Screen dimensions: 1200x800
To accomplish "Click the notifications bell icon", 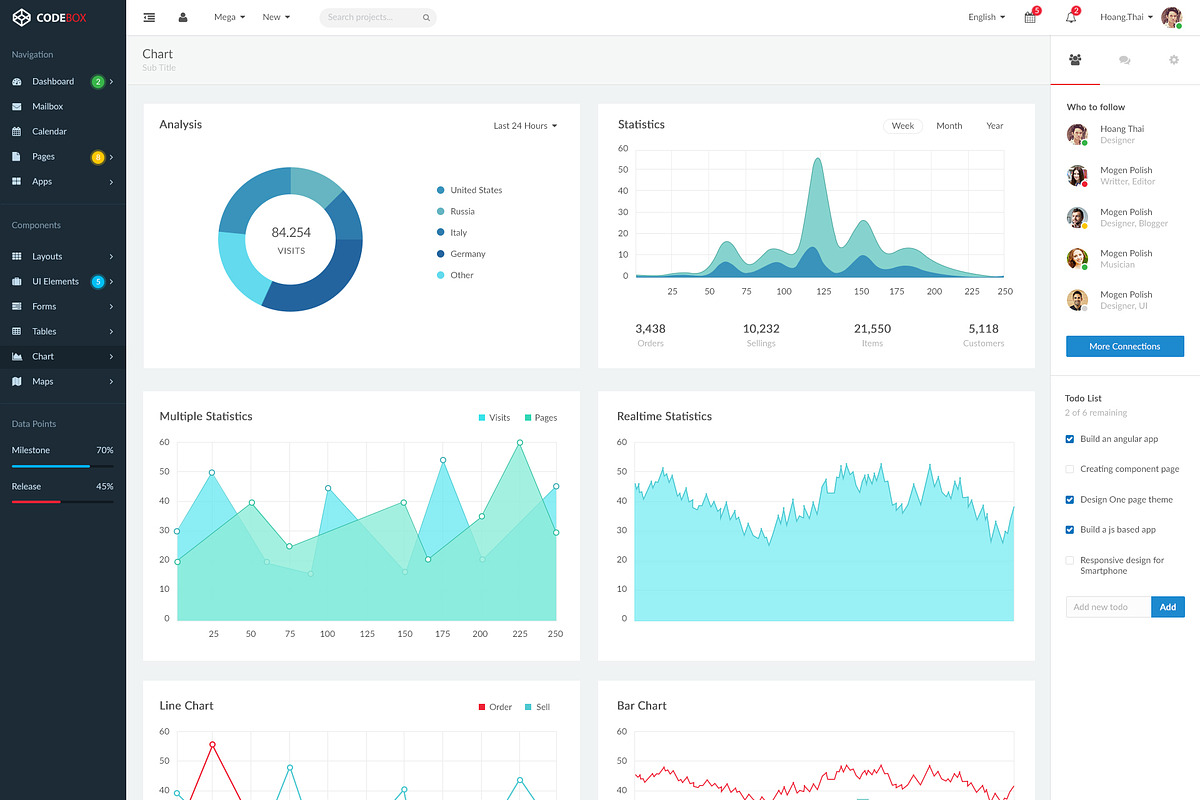I will [1070, 17].
